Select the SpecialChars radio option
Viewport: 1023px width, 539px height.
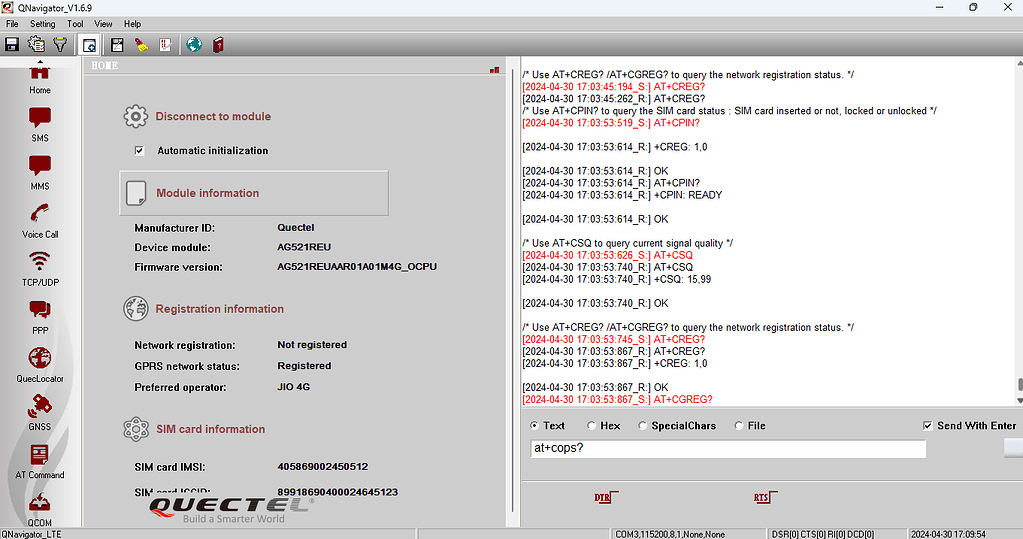[643, 425]
